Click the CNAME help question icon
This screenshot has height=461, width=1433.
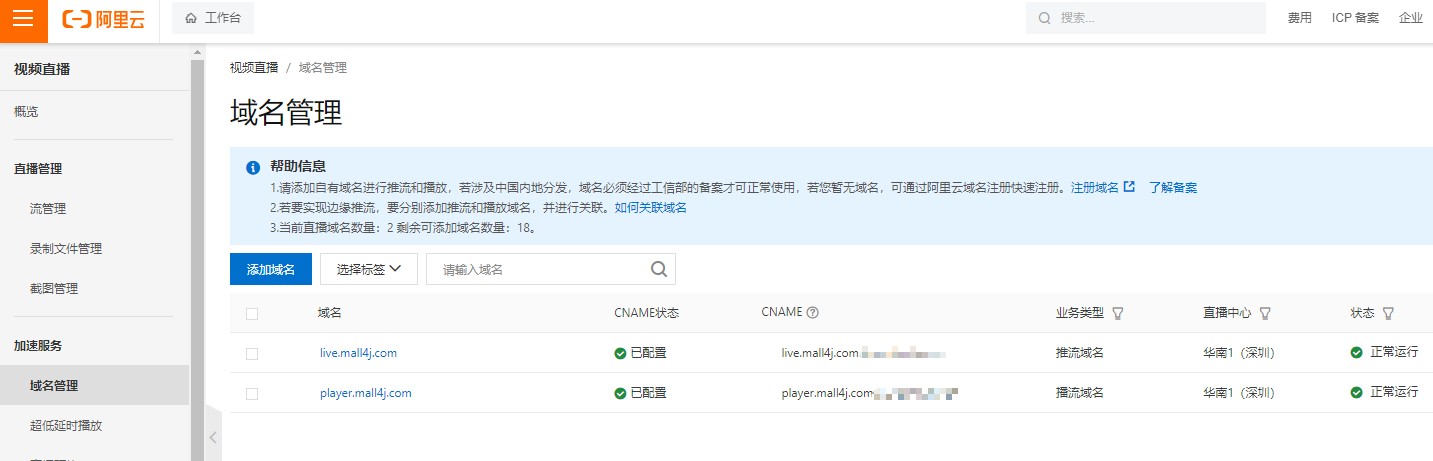813,313
